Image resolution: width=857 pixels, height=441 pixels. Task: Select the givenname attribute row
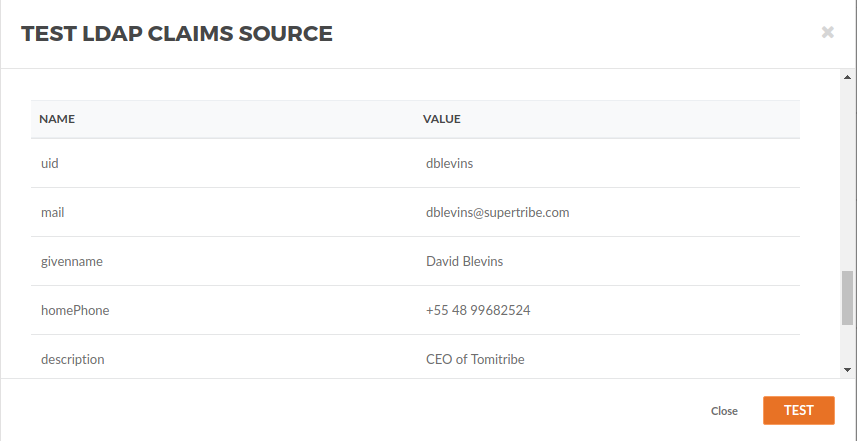click(415, 261)
